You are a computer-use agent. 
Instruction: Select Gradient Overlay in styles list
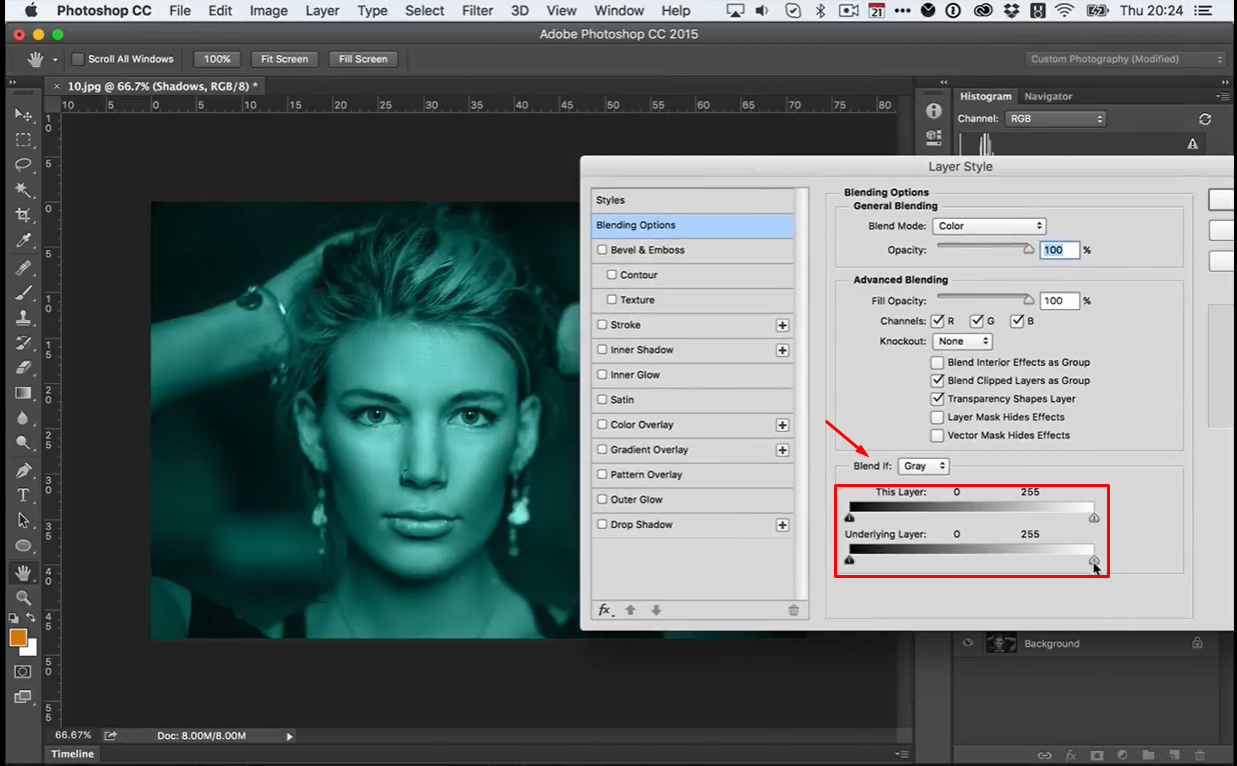pos(693,450)
